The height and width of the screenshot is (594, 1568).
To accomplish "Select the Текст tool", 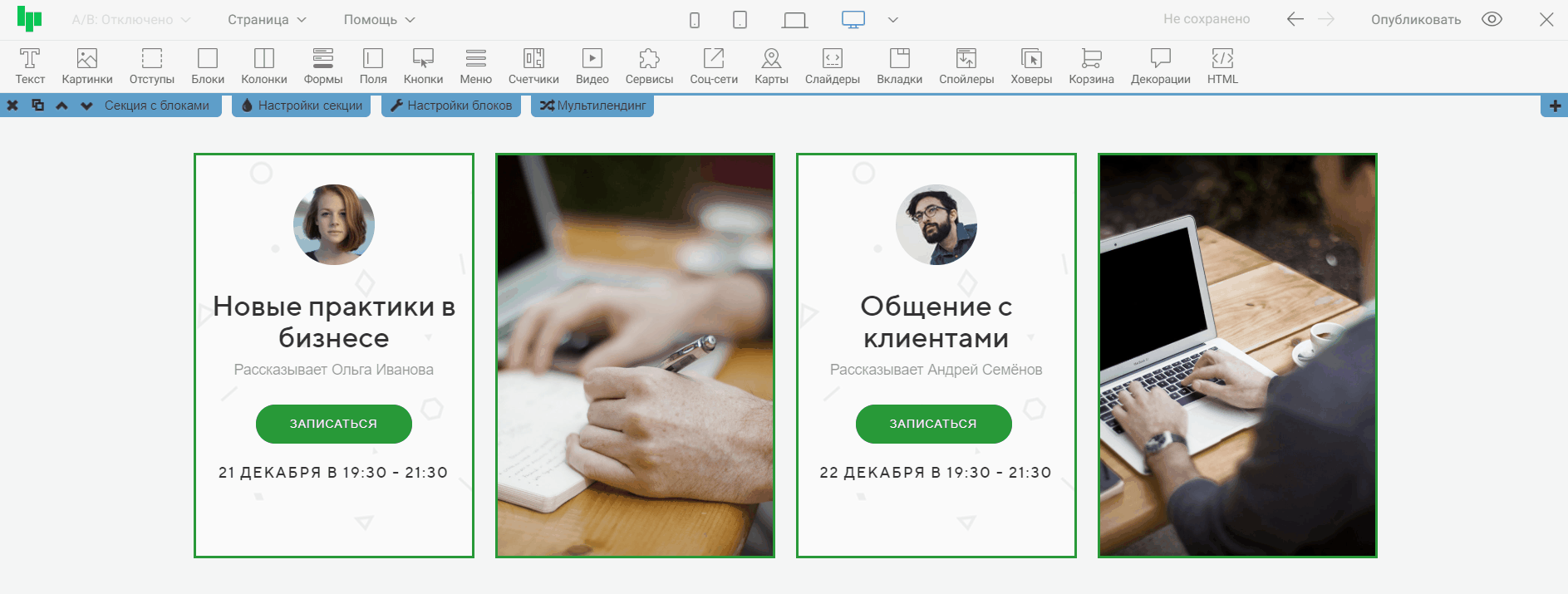I will [30, 66].
